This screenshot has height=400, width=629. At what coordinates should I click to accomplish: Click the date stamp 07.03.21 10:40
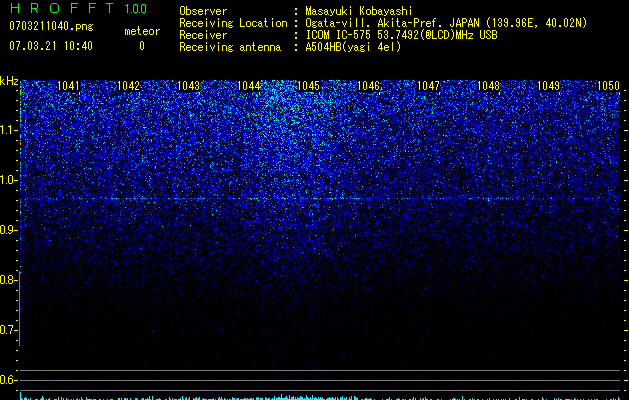point(51,46)
